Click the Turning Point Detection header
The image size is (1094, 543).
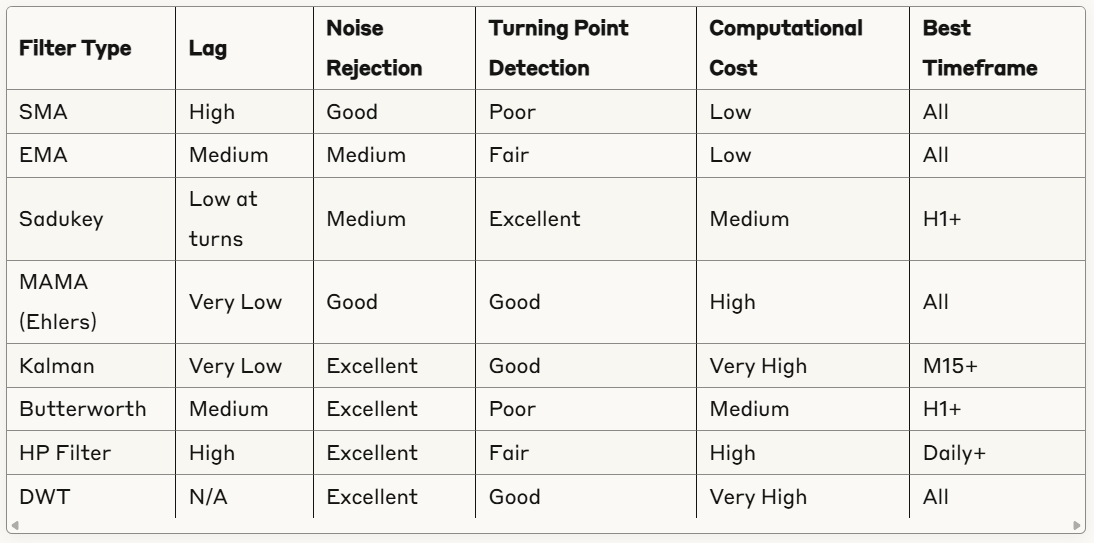pyautogui.click(x=558, y=48)
